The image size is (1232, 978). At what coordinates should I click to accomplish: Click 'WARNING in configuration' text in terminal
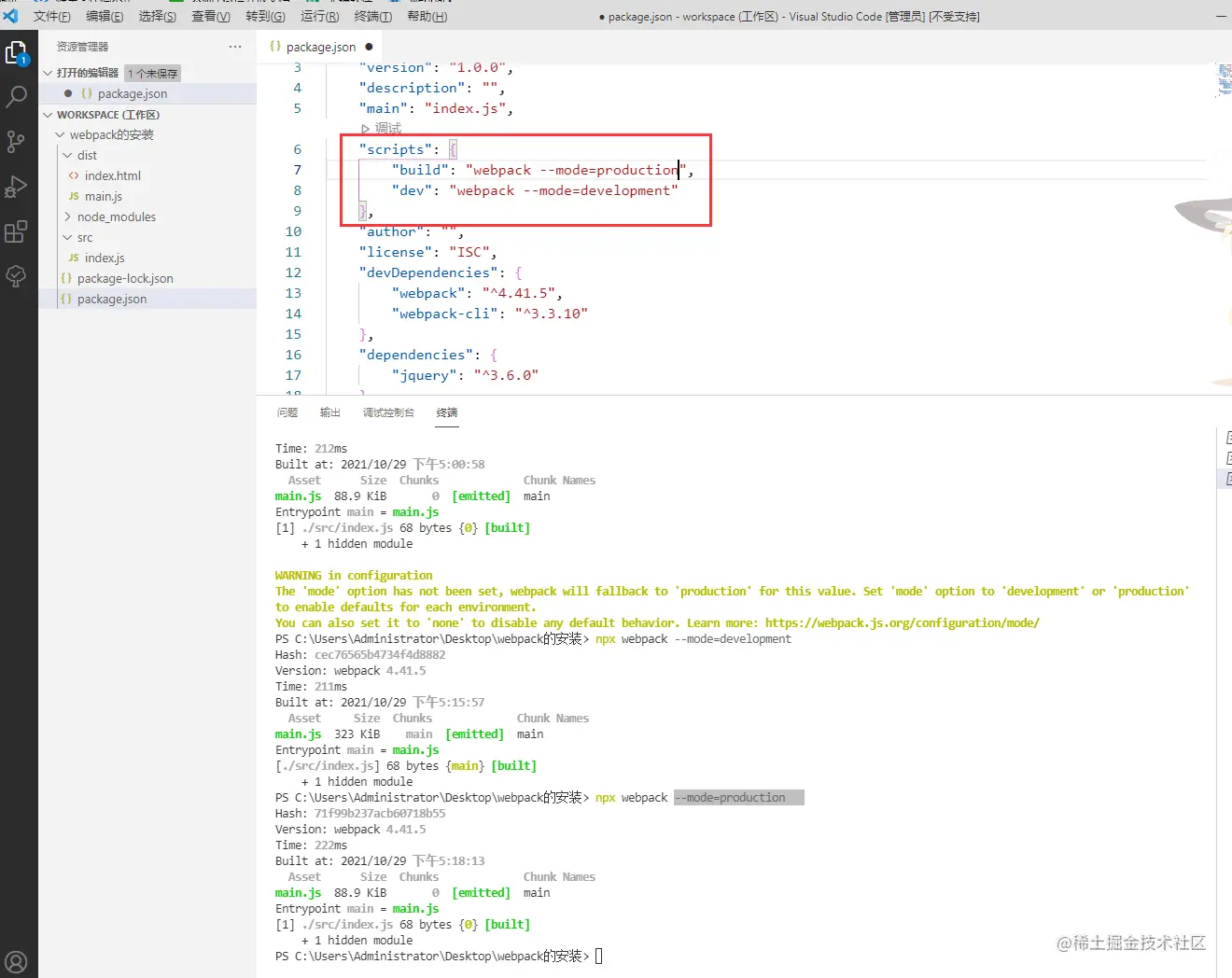pyautogui.click(x=354, y=576)
